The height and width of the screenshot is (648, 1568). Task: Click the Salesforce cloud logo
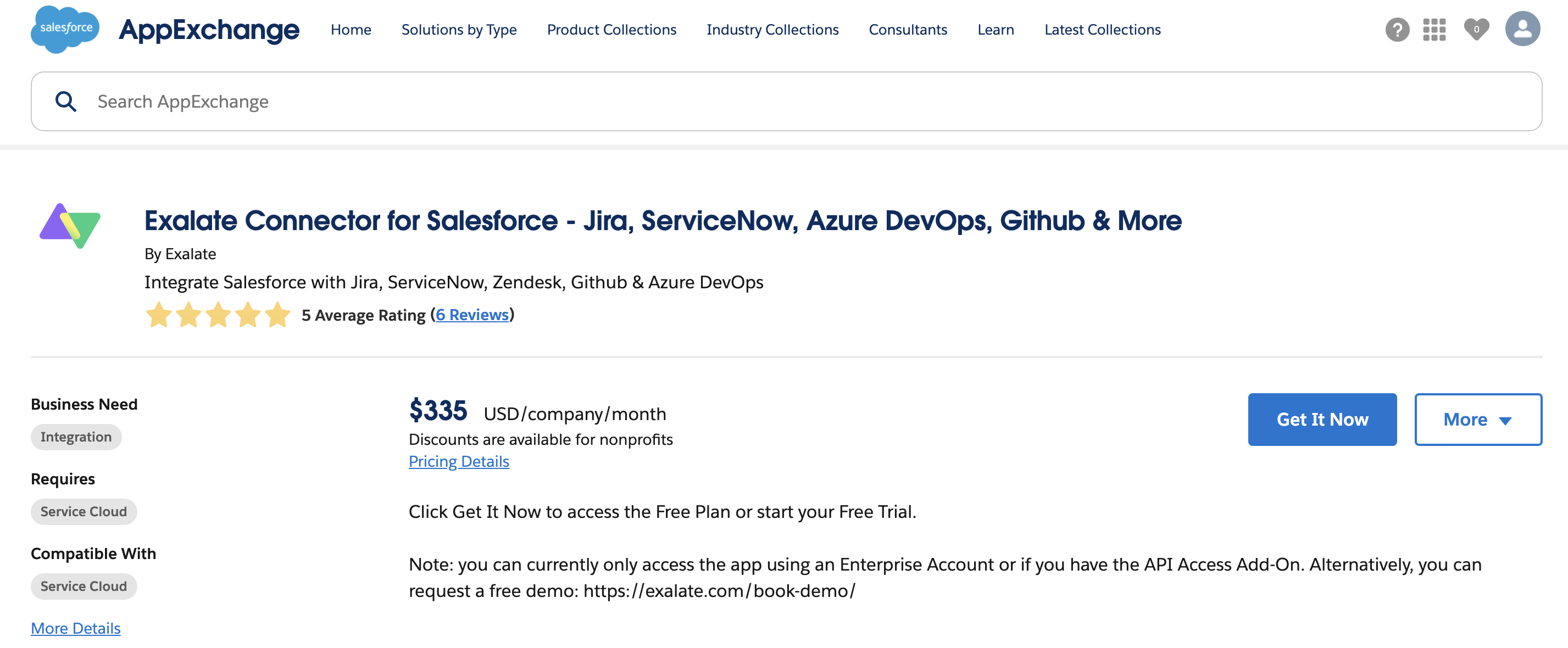[64, 29]
